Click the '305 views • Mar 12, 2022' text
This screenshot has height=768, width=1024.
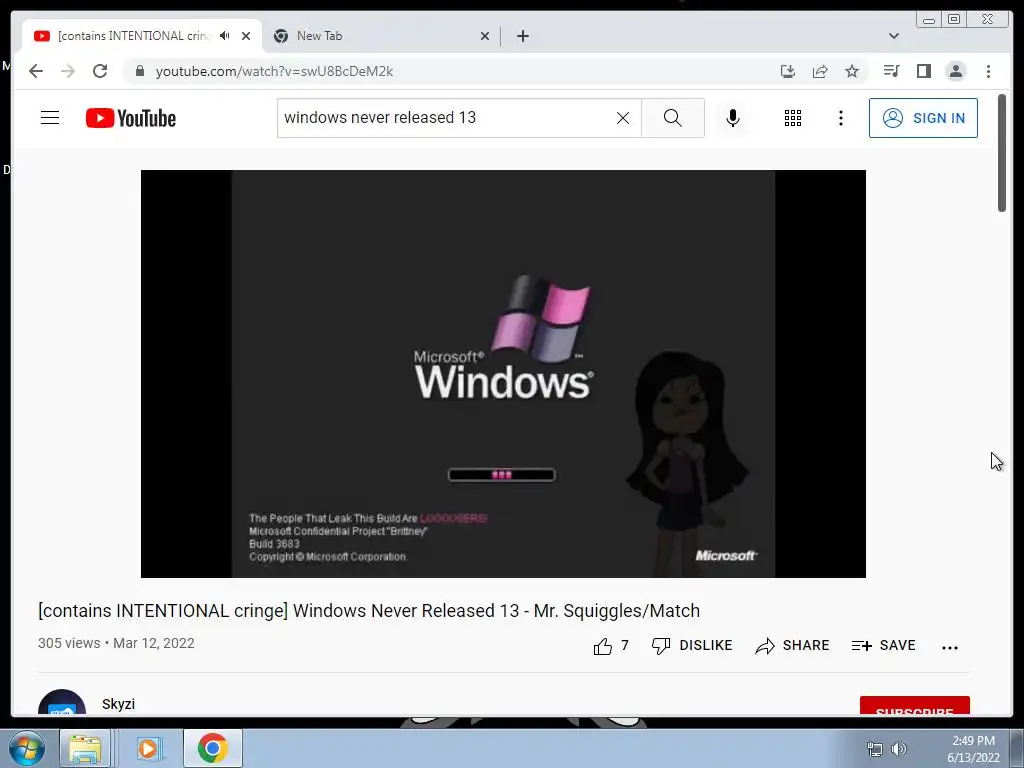pyautogui.click(x=116, y=643)
